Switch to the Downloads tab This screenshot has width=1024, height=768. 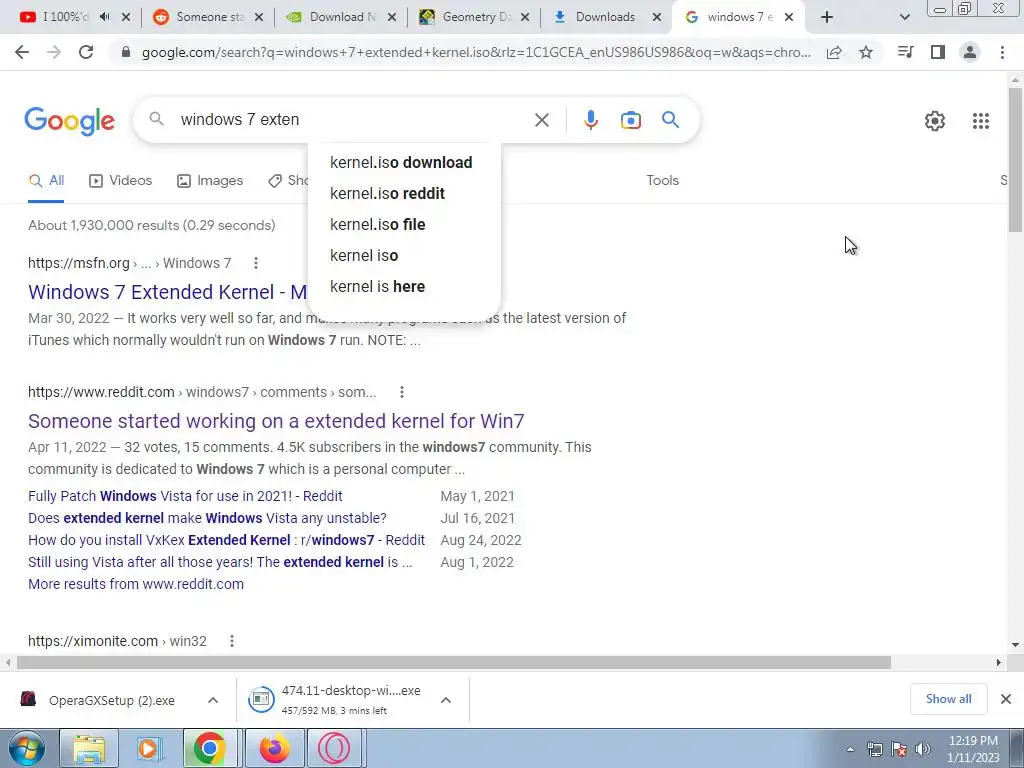point(604,18)
